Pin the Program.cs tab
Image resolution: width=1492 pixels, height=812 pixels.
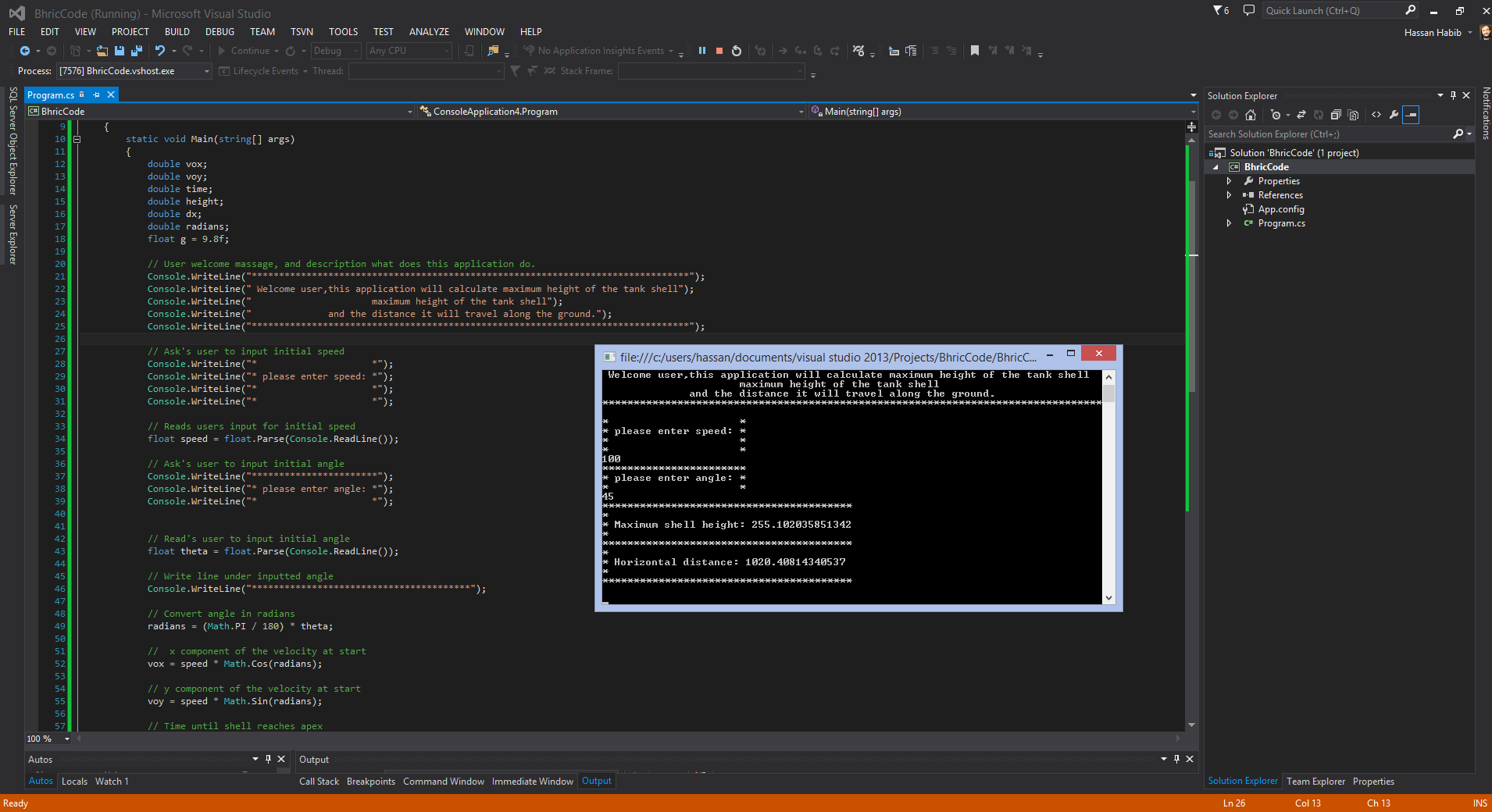[97, 94]
